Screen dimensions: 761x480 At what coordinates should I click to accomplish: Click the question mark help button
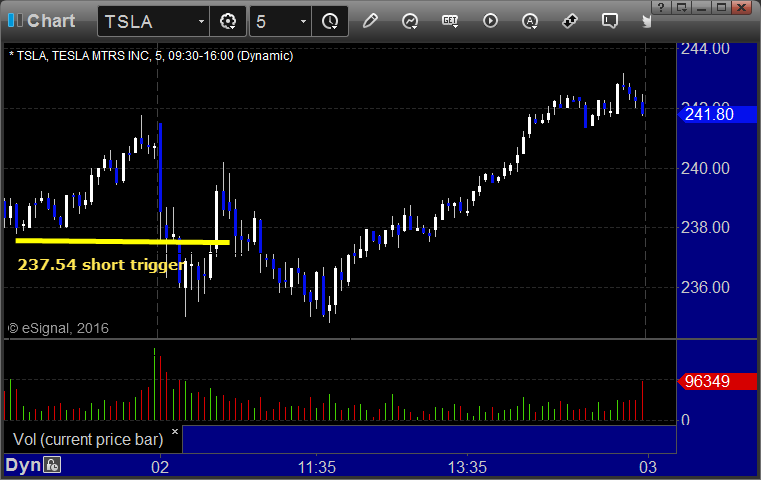pyautogui.click(x=661, y=7)
